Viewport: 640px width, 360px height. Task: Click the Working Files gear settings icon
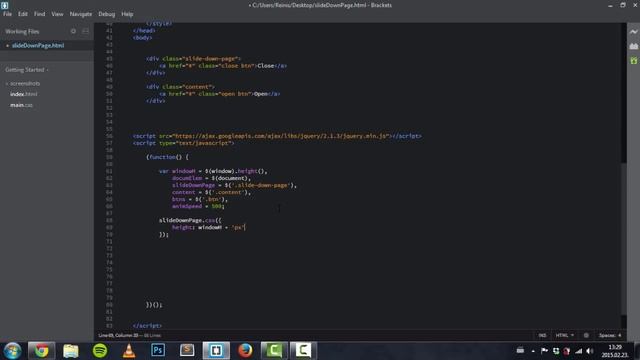pyautogui.click(x=73, y=31)
